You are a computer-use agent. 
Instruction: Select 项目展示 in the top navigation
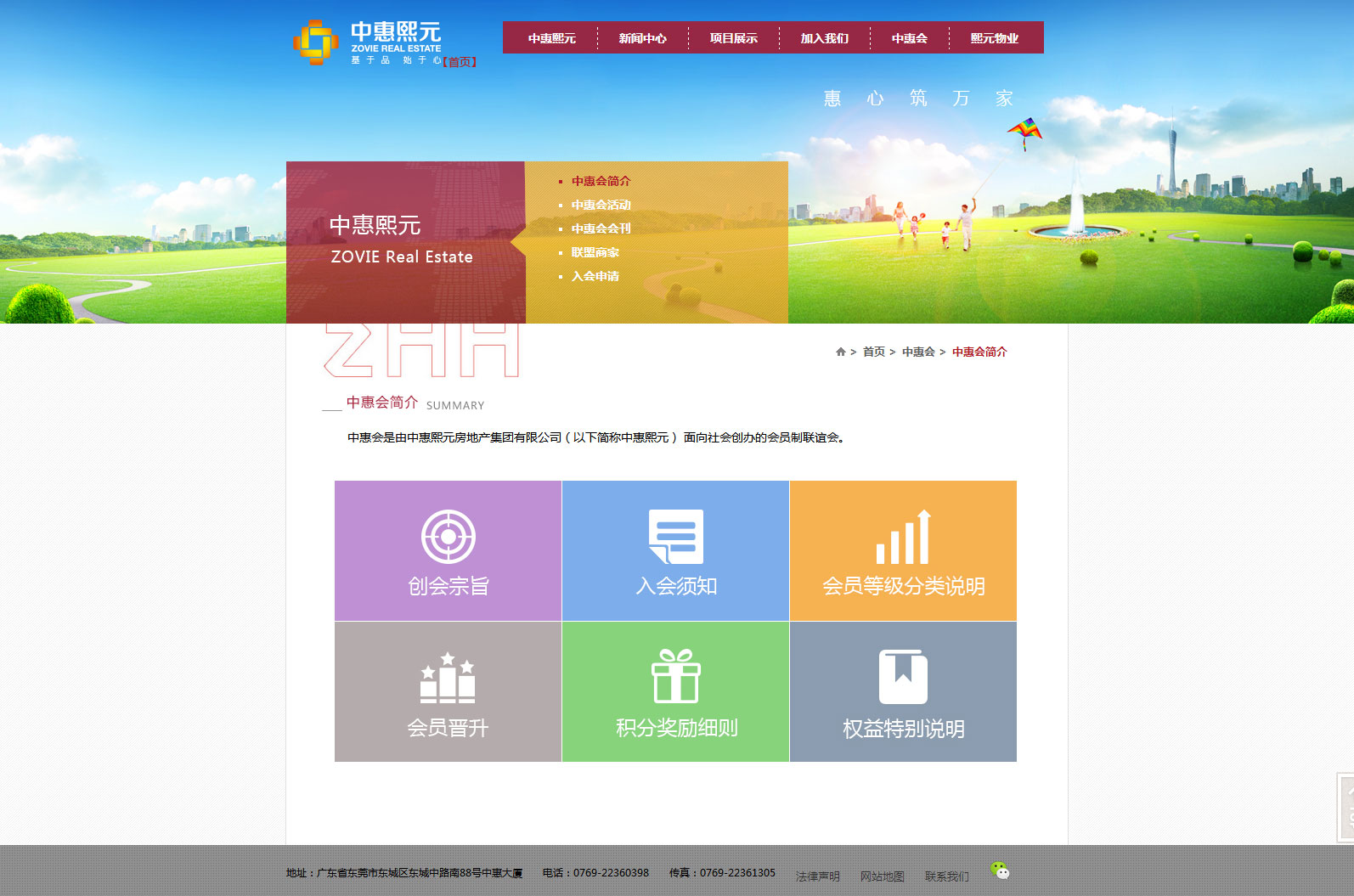coord(734,38)
